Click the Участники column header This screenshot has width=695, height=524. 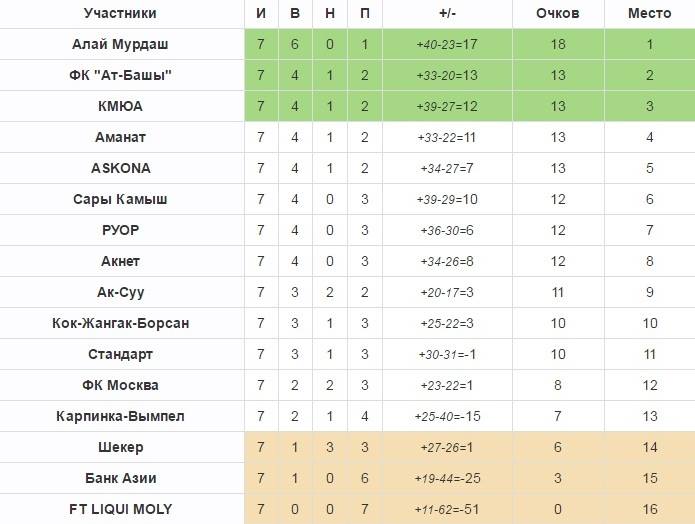(x=120, y=13)
